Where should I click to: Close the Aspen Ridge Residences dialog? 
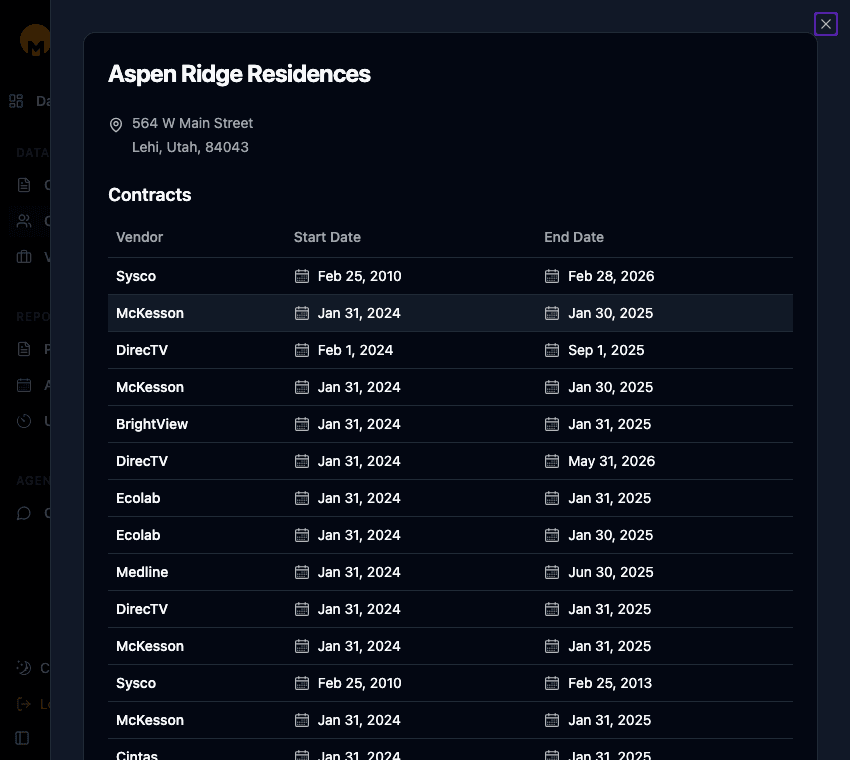(x=826, y=24)
